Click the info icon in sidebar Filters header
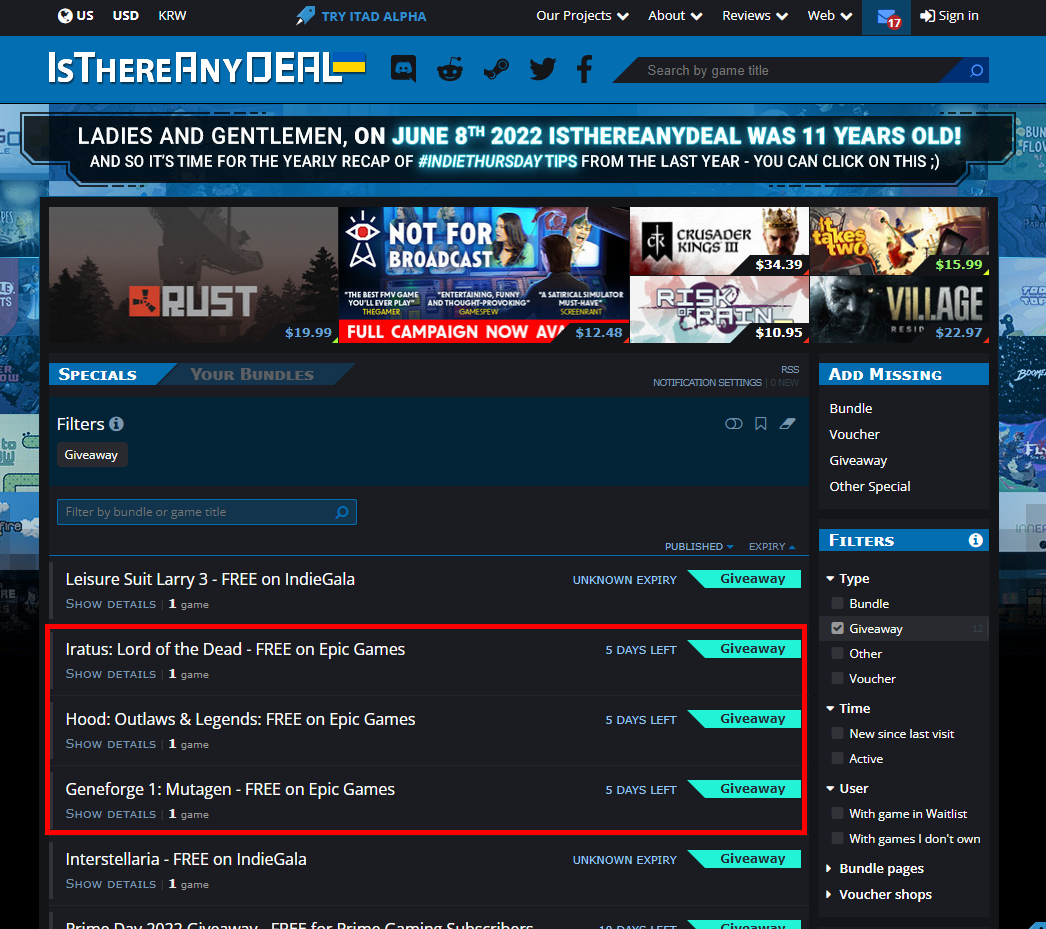Image resolution: width=1046 pixels, height=929 pixels. 975,540
